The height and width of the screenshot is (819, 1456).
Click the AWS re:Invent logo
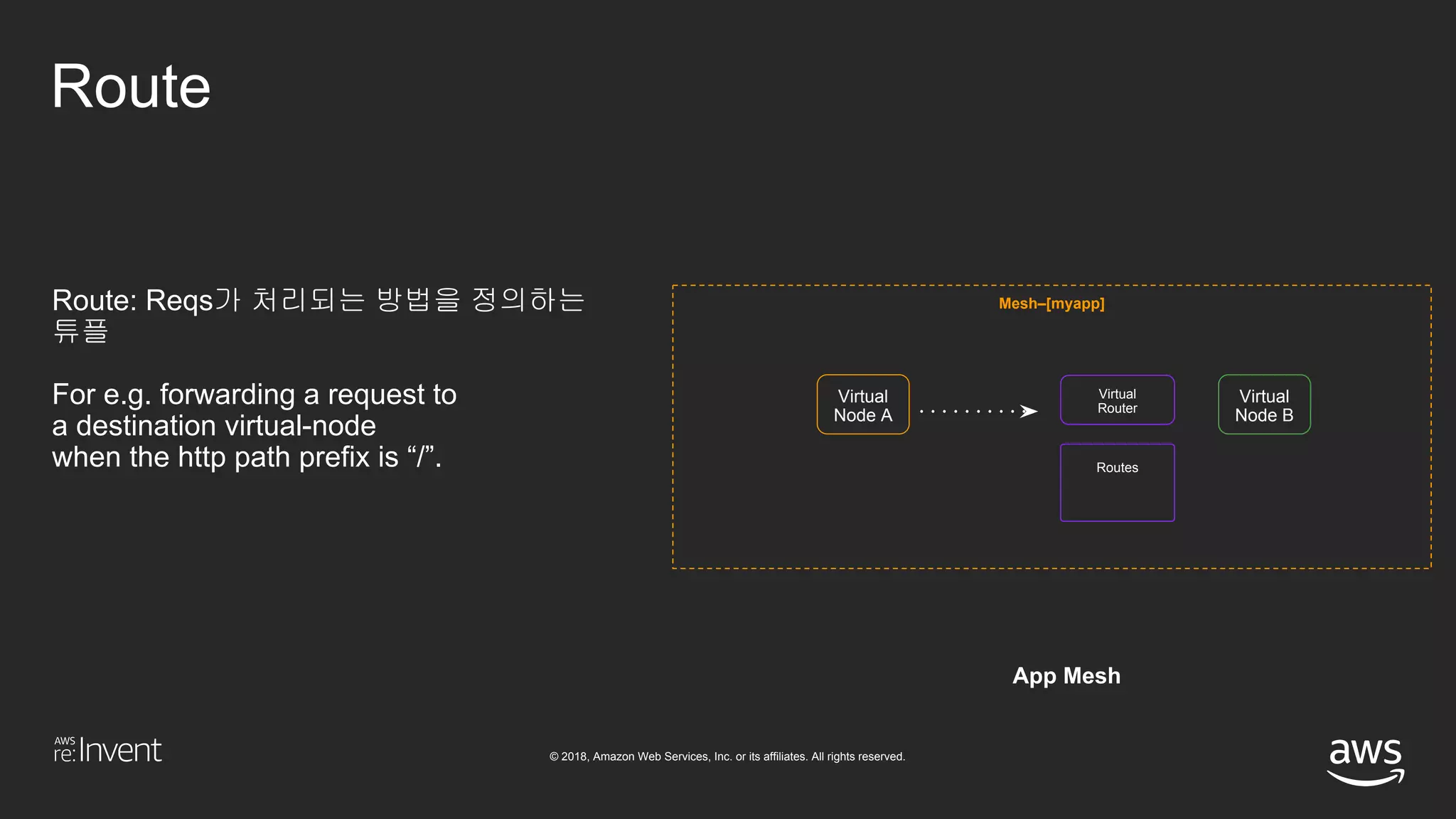coord(108,750)
